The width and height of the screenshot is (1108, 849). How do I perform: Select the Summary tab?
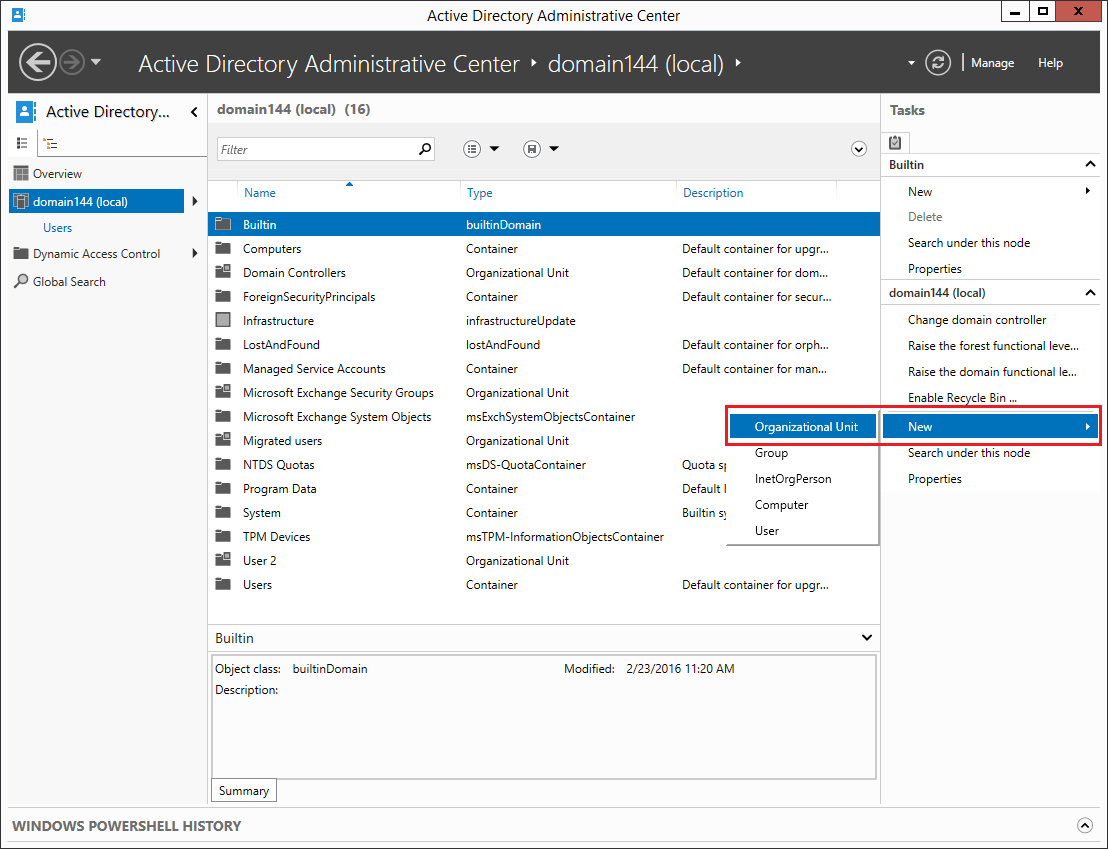coord(244,790)
